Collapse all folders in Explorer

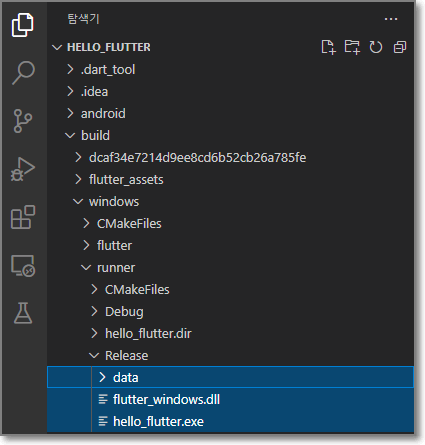coord(400,47)
